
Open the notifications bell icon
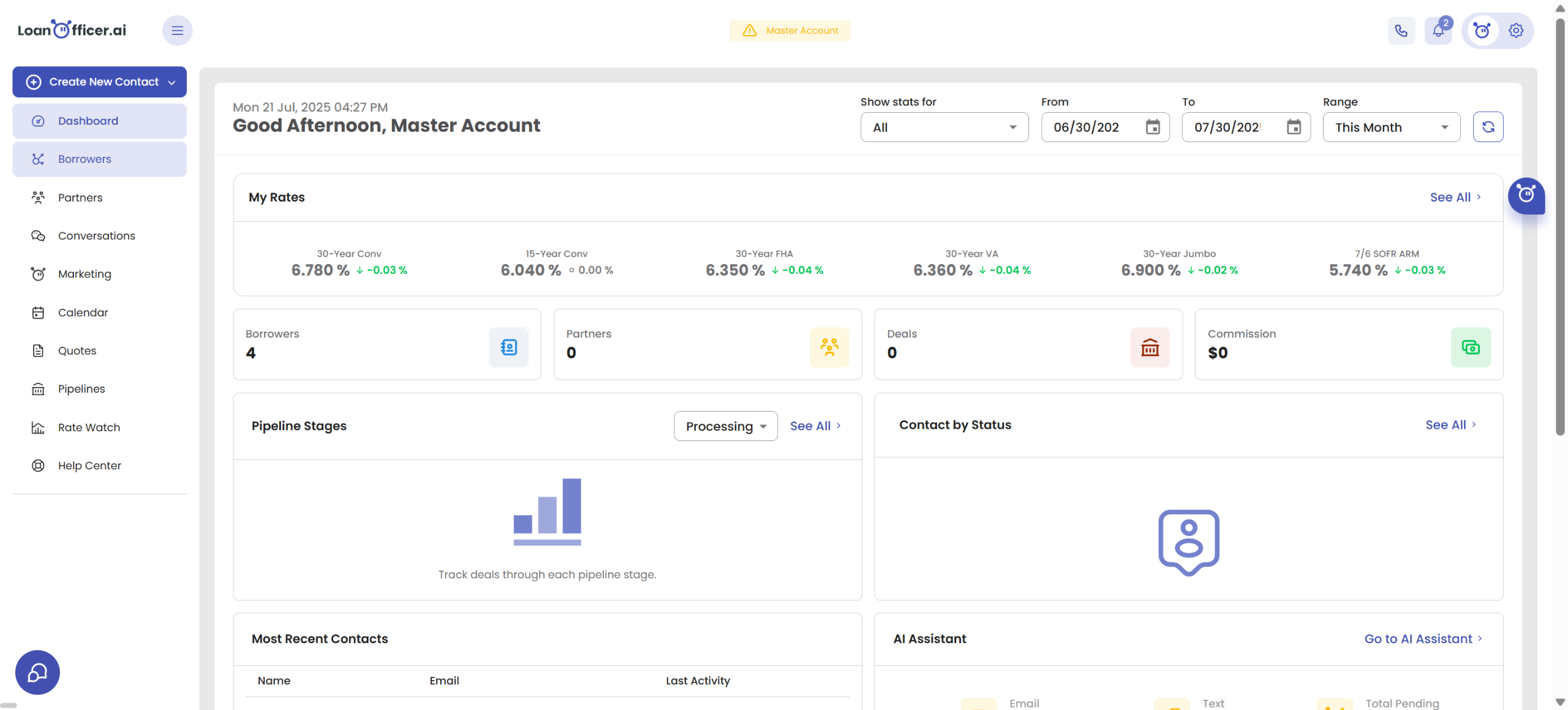click(x=1438, y=31)
